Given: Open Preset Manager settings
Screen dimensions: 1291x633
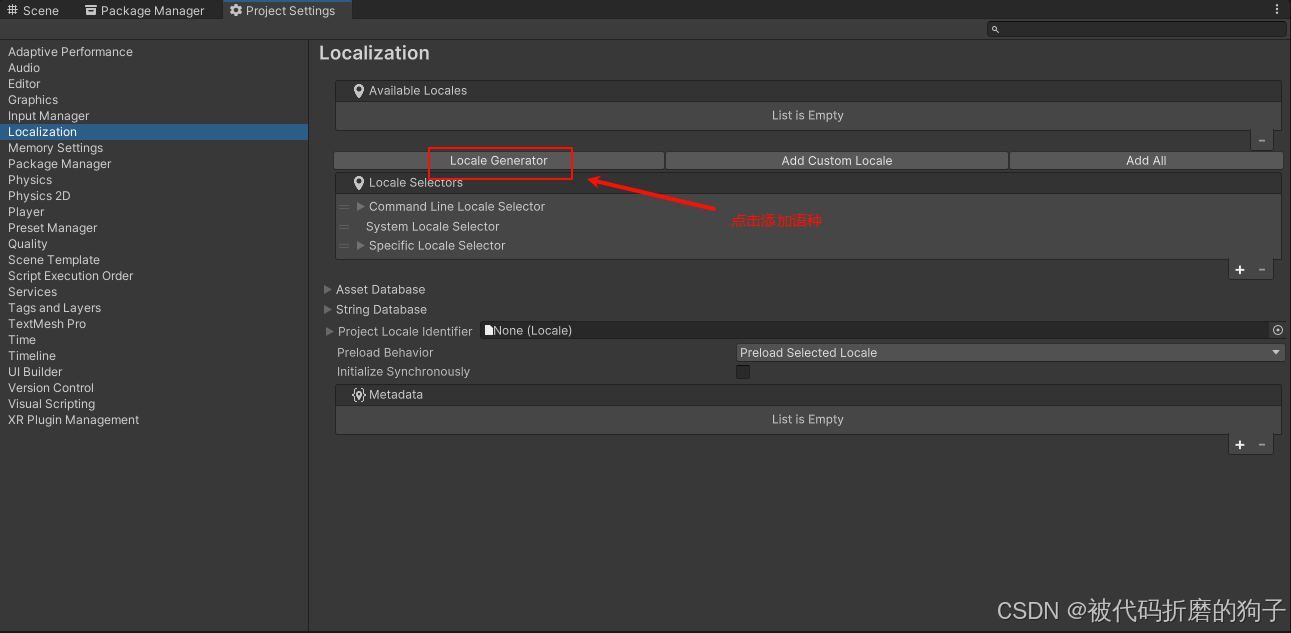Looking at the screenshot, I should click(x=52, y=228).
